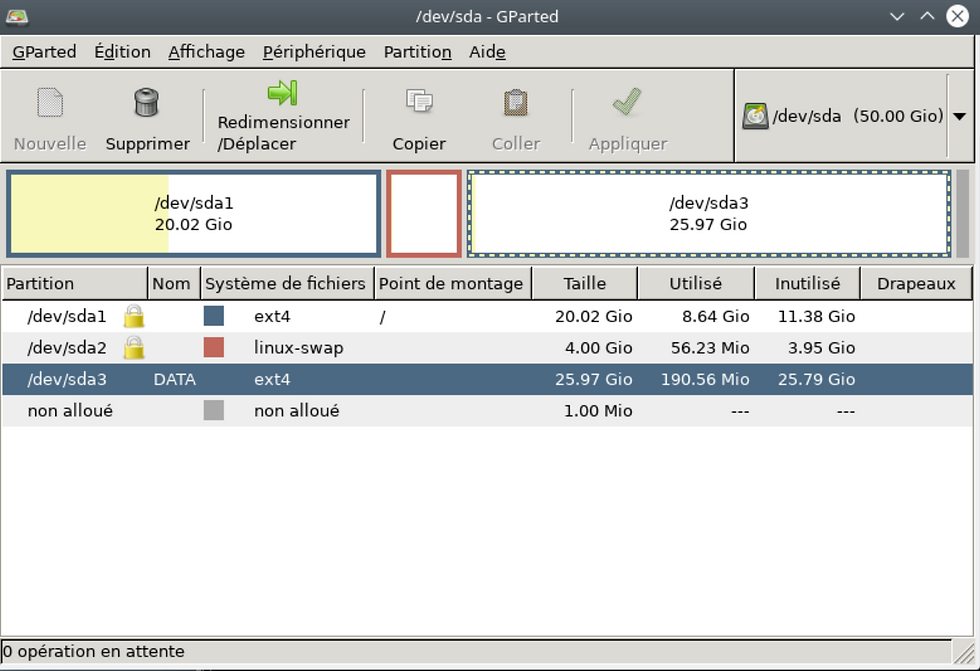Click the gray non alloué color swatch
The width and height of the screenshot is (980, 671).
[x=214, y=410]
